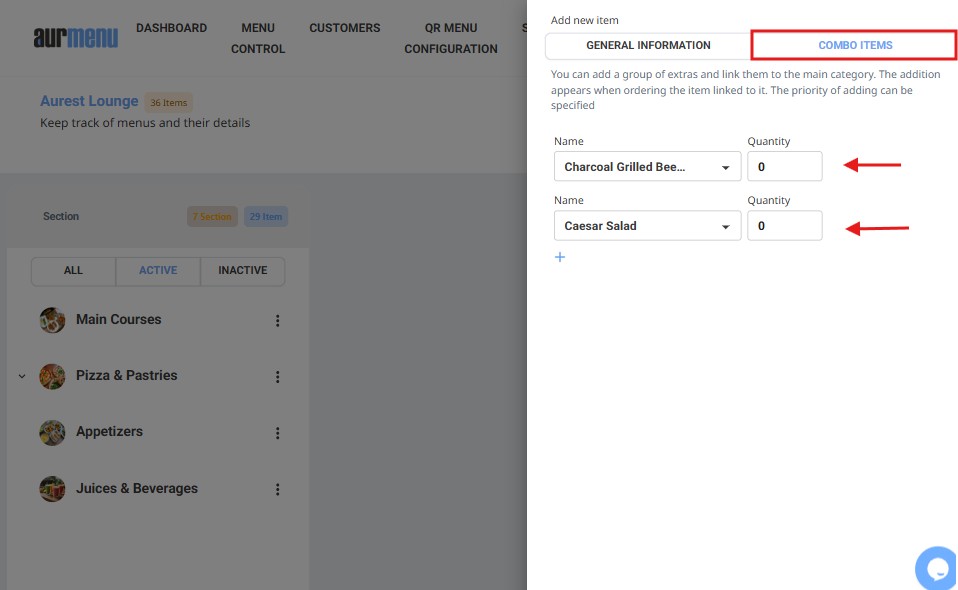Open three-dot menu for Appetizers
Screen dimensions: 958x590
[x=277, y=433]
